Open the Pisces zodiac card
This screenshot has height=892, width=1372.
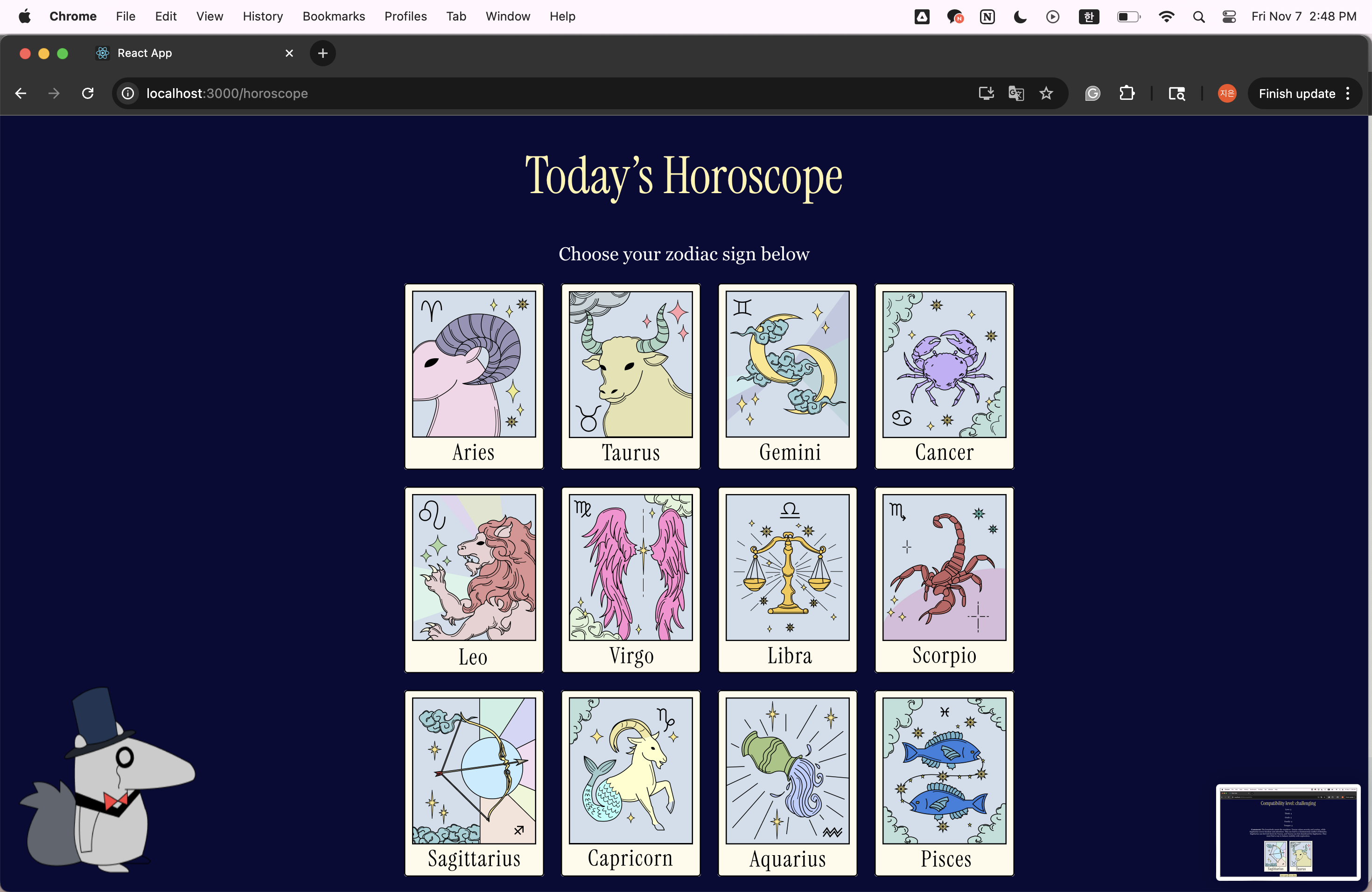tap(944, 783)
